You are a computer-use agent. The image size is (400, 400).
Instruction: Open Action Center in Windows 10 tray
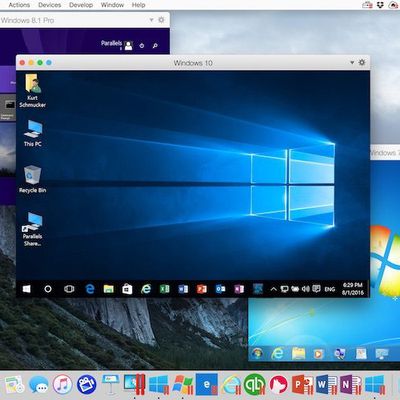(316, 289)
